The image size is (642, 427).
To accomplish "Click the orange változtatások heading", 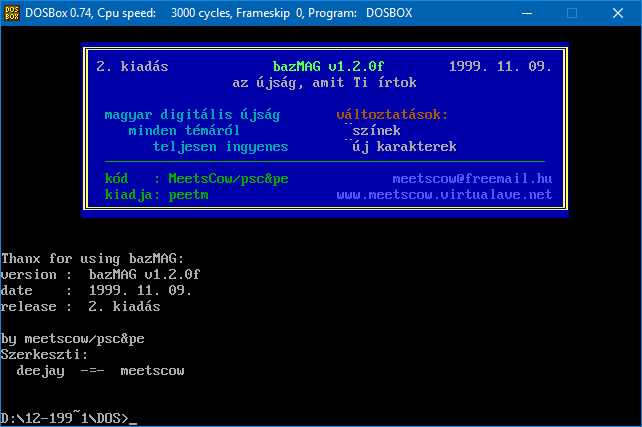I will pos(392,115).
